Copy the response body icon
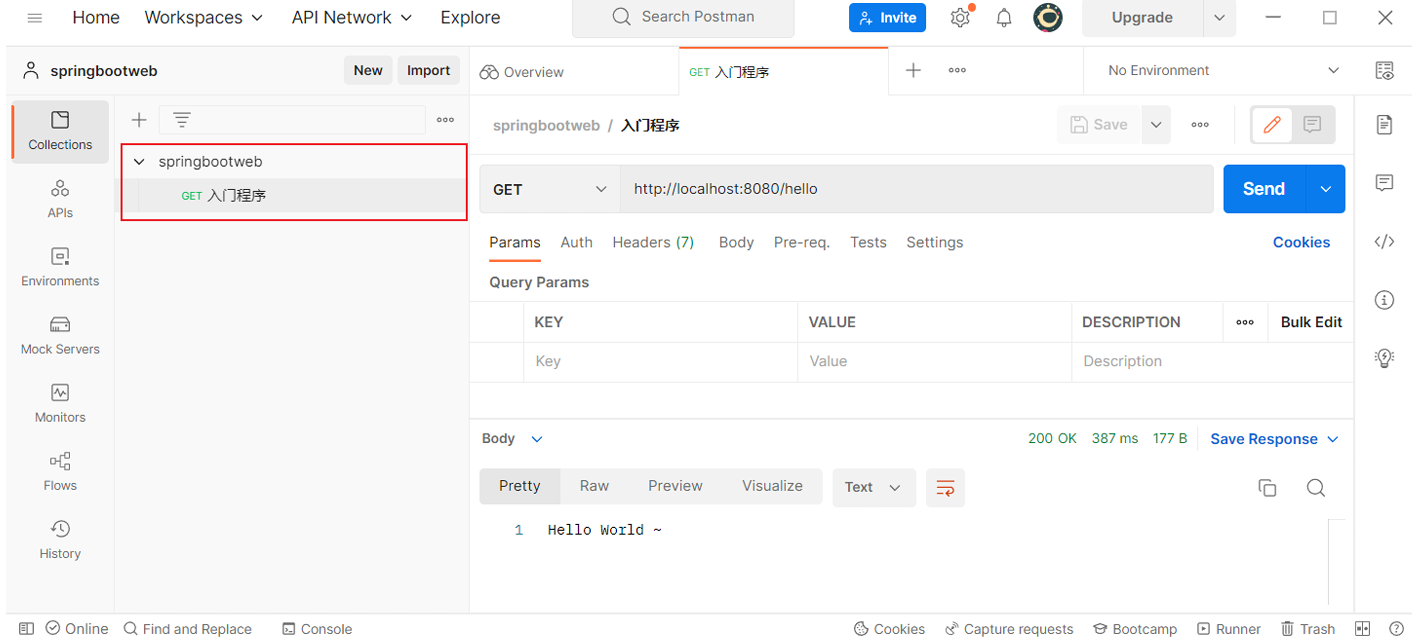Screen dimensions: 1412x644 click(1267, 488)
